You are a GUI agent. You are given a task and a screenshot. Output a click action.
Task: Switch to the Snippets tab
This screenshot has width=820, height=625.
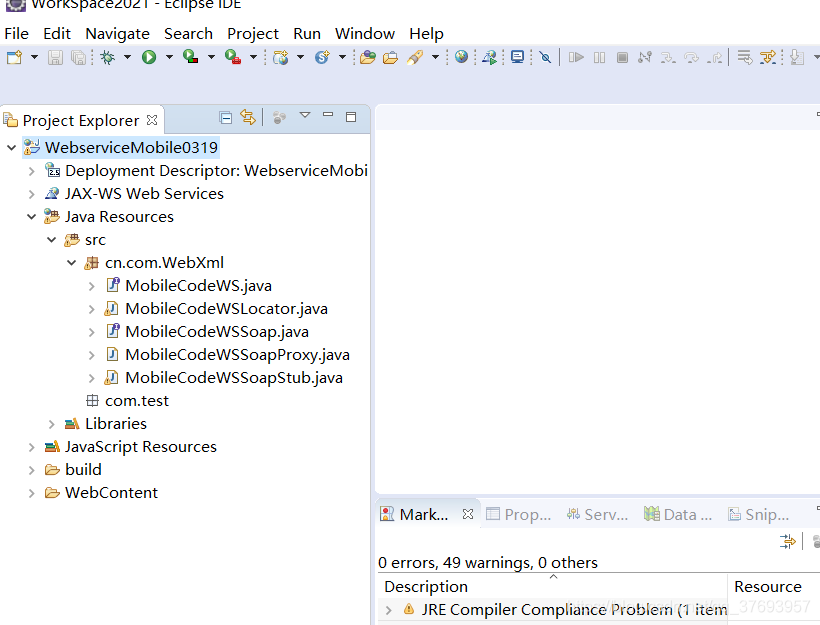[x=758, y=515]
